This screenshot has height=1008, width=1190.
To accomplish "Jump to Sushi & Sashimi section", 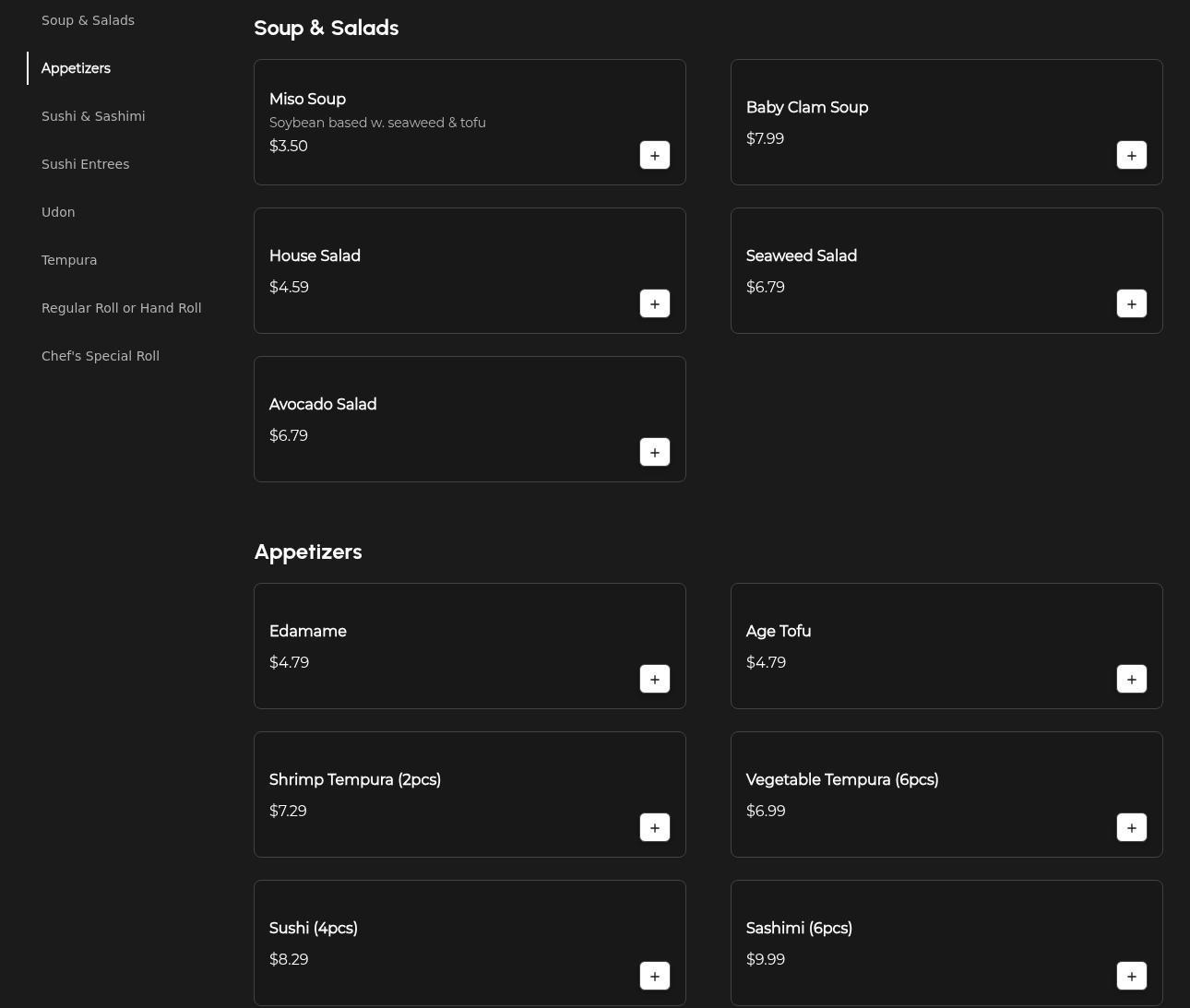I will tap(93, 116).
